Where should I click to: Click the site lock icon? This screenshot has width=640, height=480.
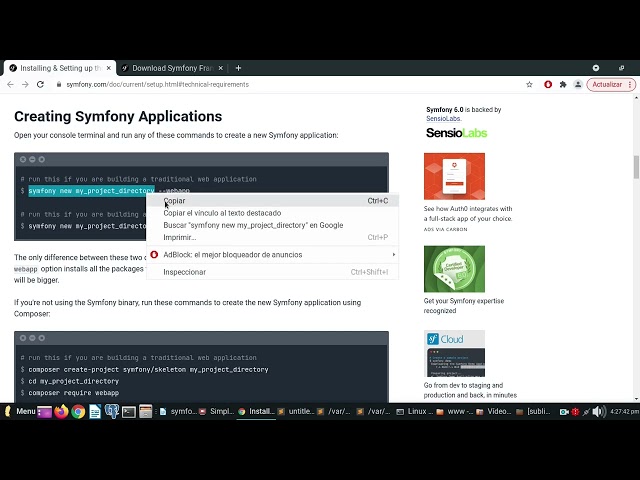[x=59, y=84]
